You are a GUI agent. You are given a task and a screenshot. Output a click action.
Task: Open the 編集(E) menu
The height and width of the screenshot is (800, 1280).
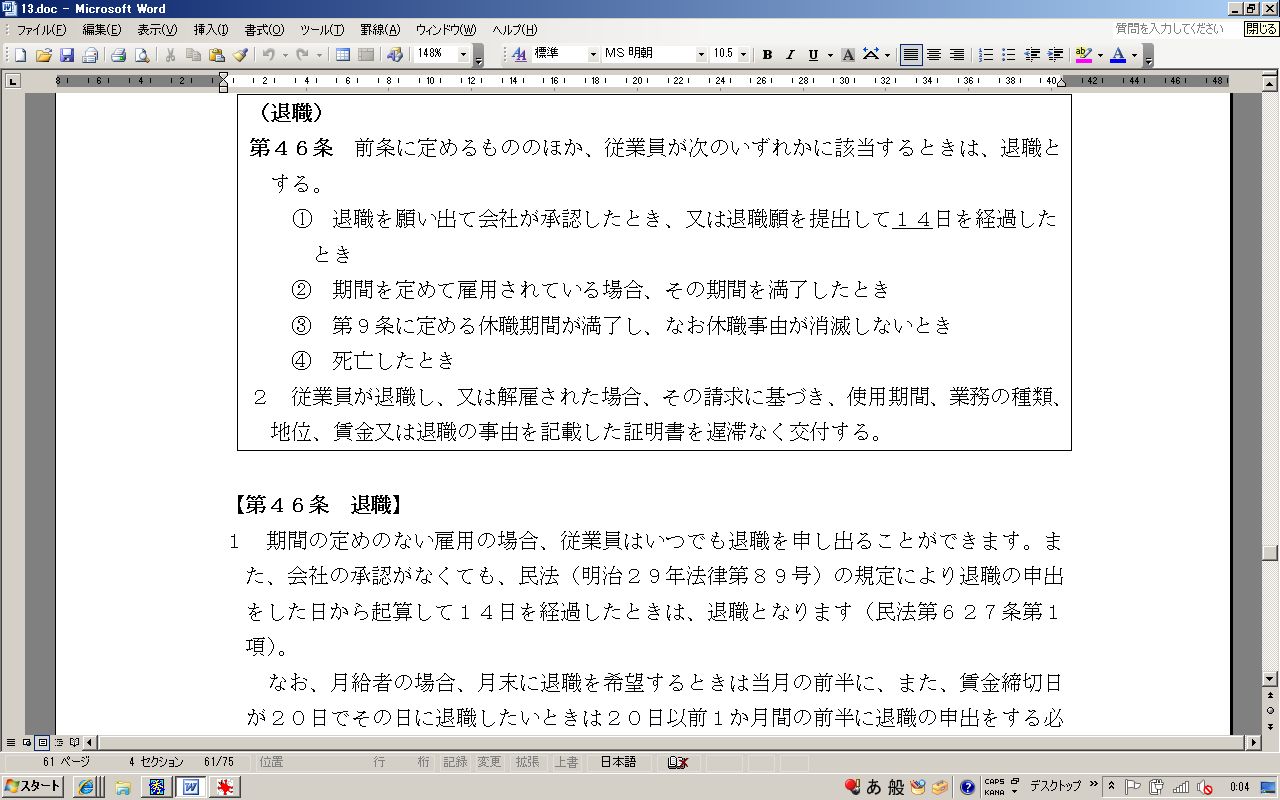pyautogui.click(x=101, y=30)
